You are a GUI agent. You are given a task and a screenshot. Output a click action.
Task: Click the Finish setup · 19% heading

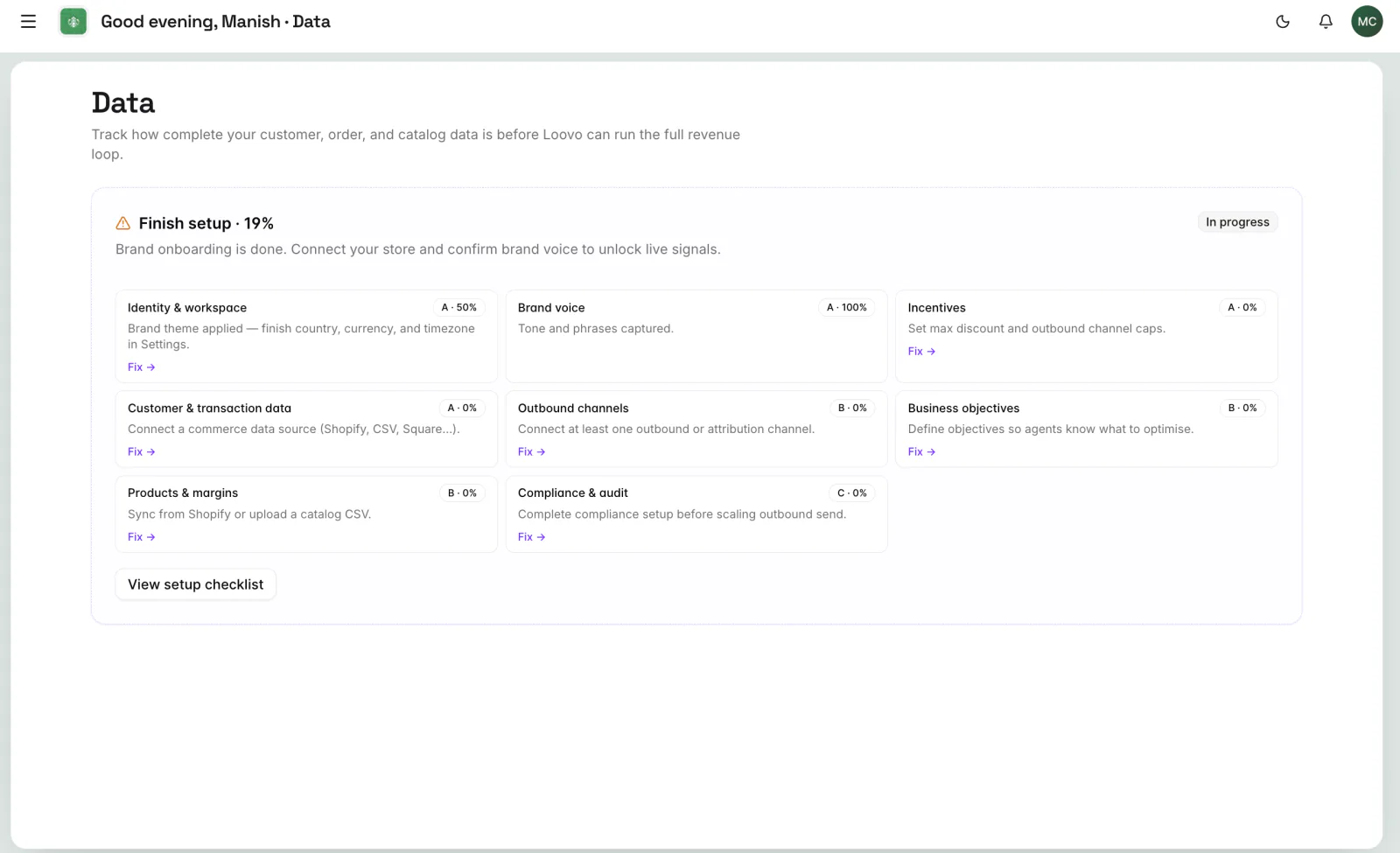coord(206,223)
